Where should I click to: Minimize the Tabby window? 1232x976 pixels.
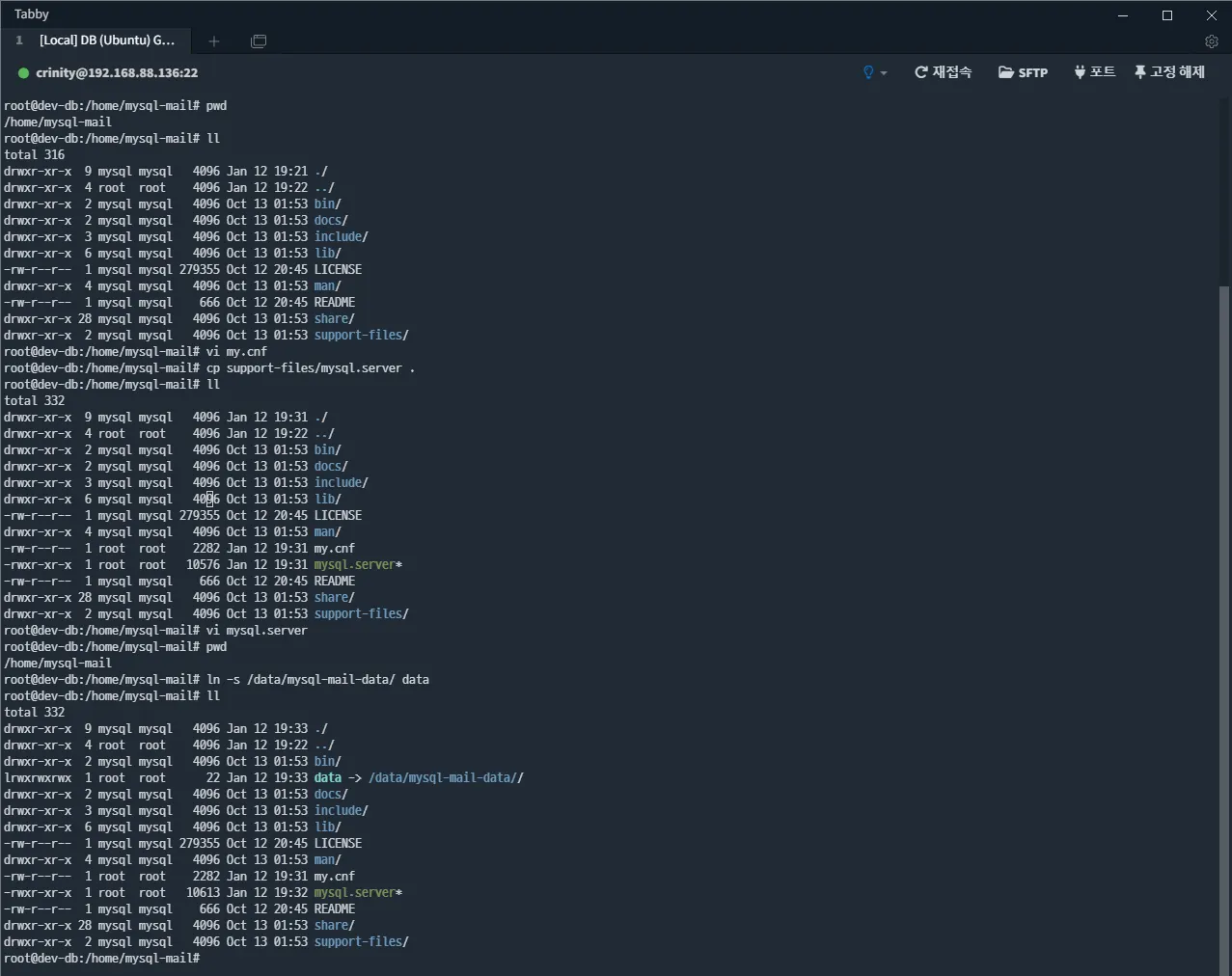point(1123,15)
